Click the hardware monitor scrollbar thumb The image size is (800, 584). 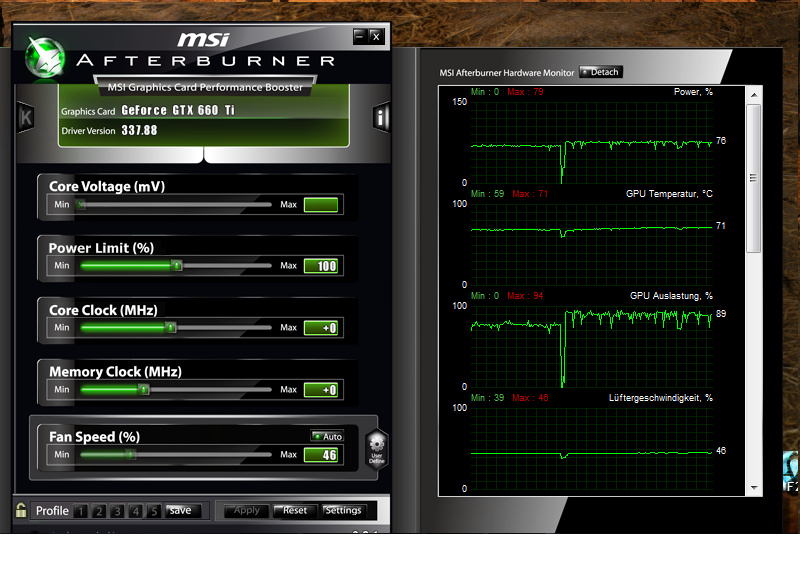pyautogui.click(x=754, y=179)
